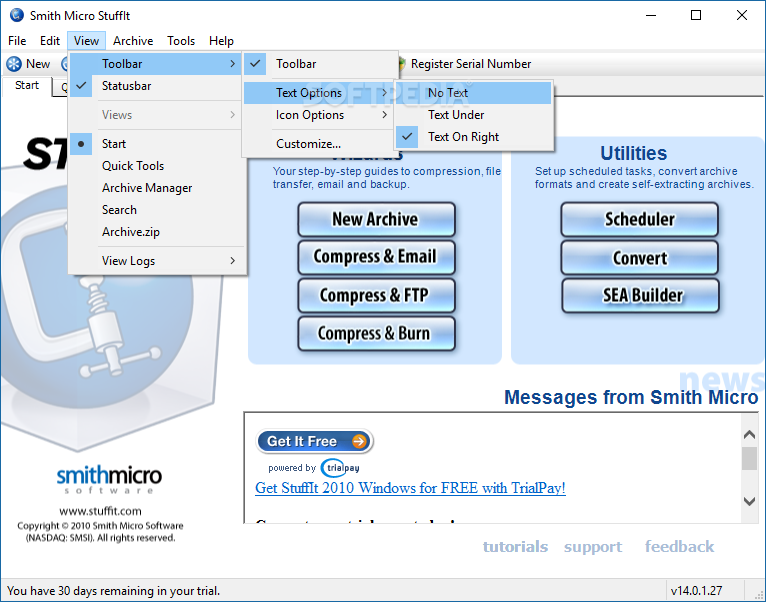766x602 pixels.
Task: Select the Start view radio item
Action: click(x=155, y=144)
